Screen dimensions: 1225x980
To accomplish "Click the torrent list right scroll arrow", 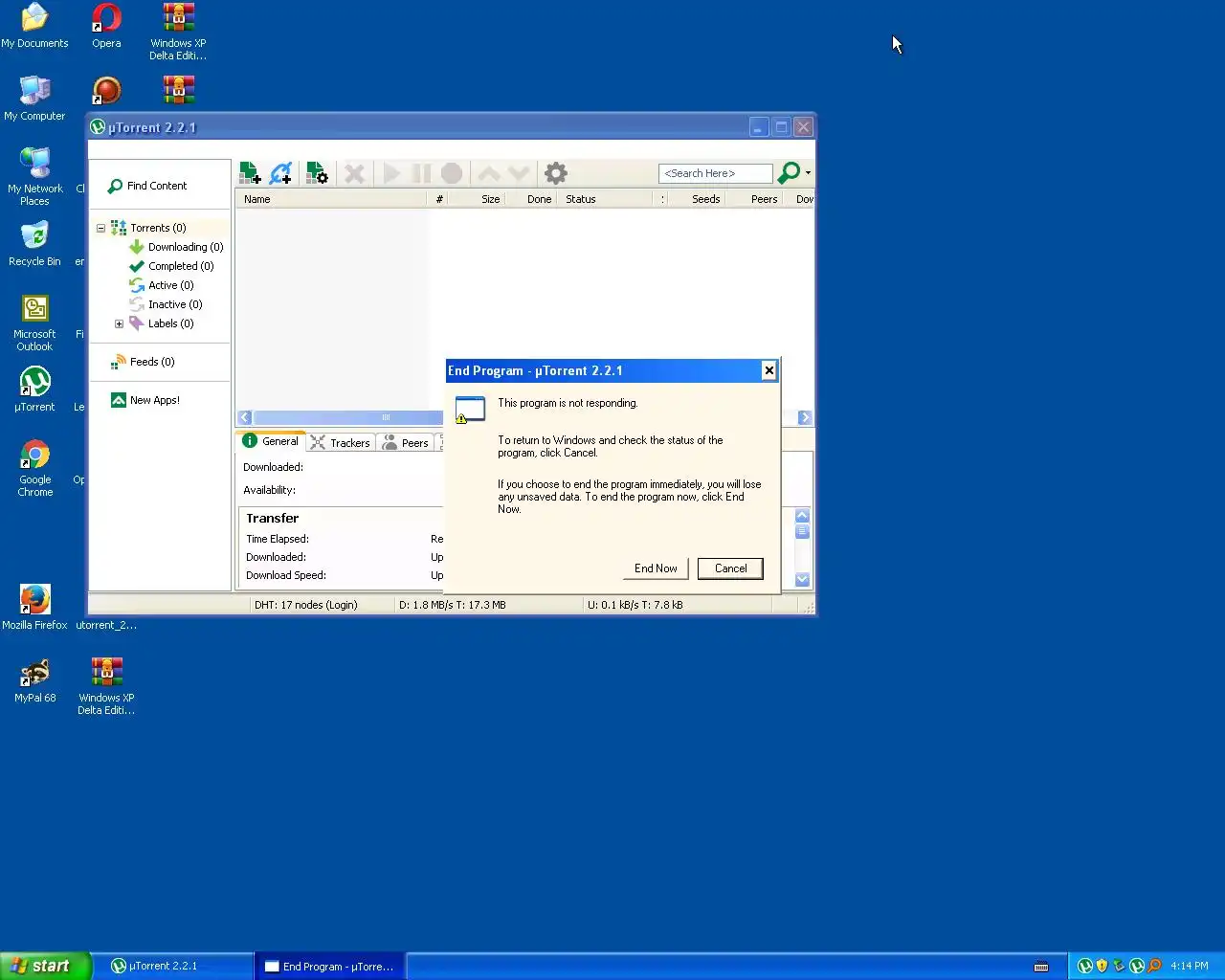I will pyautogui.click(x=804, y=417).
